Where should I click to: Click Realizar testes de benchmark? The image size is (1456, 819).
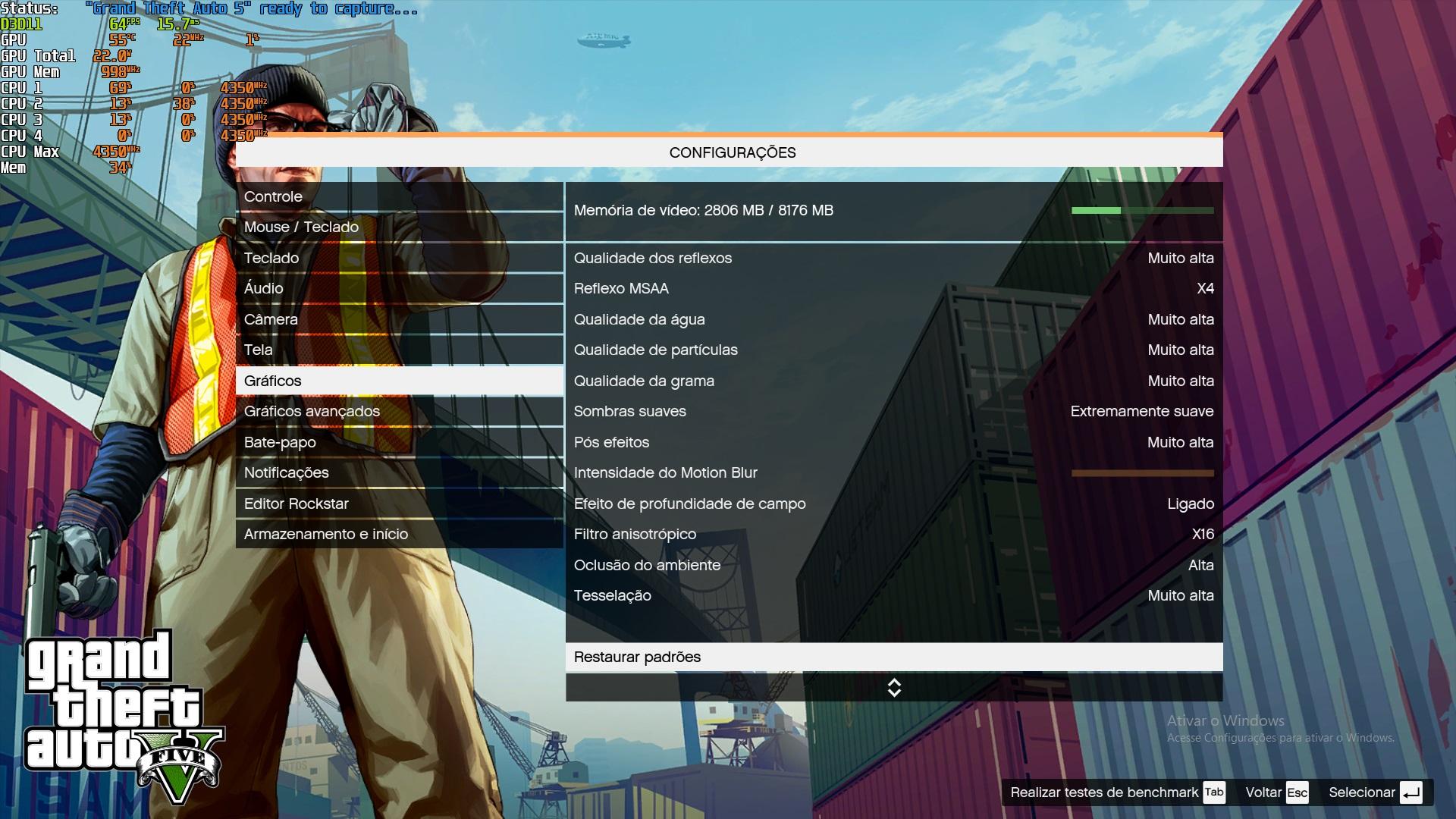click(x=1100, y=792)
